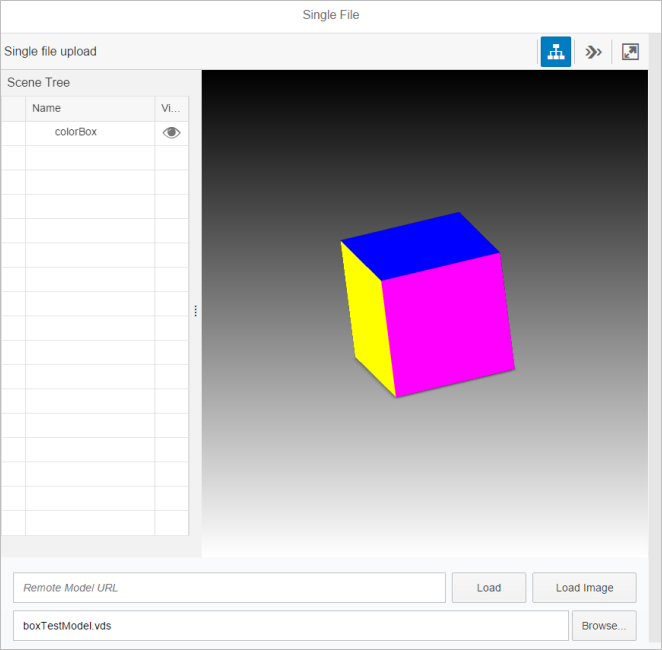Click first empty row below colorBox
Image resolution: width=662 pixels, height=650 pixels.
(90, 158)
